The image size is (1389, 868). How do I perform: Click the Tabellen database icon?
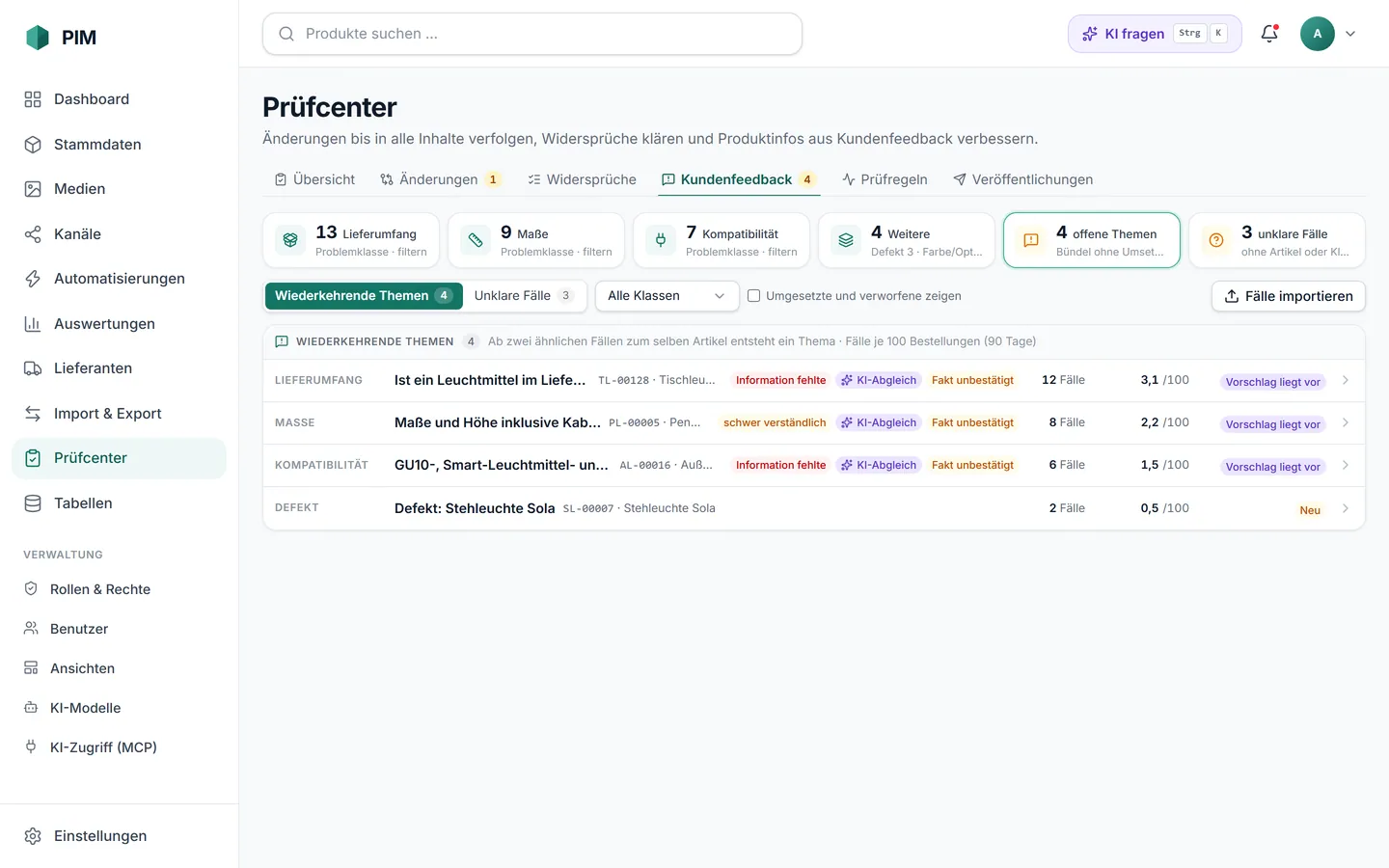(33, 503)
